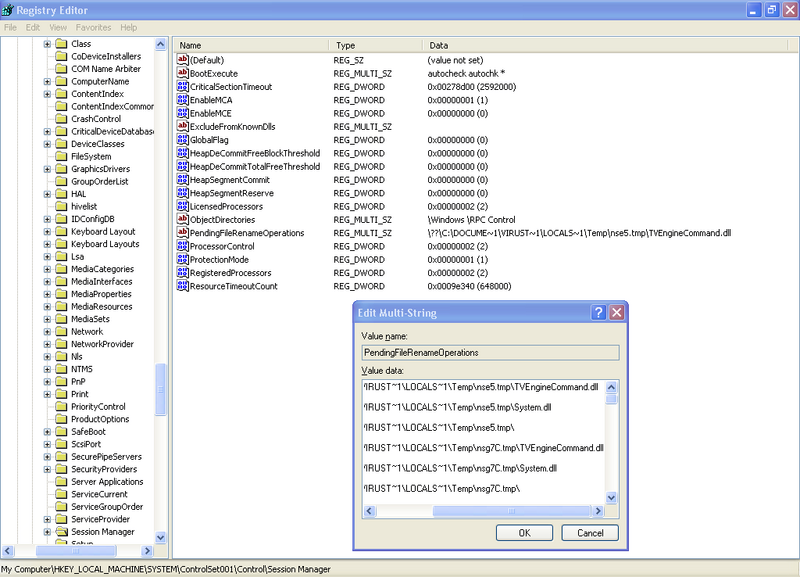Click the dialog Help question mark button

(x=597, y=312)
